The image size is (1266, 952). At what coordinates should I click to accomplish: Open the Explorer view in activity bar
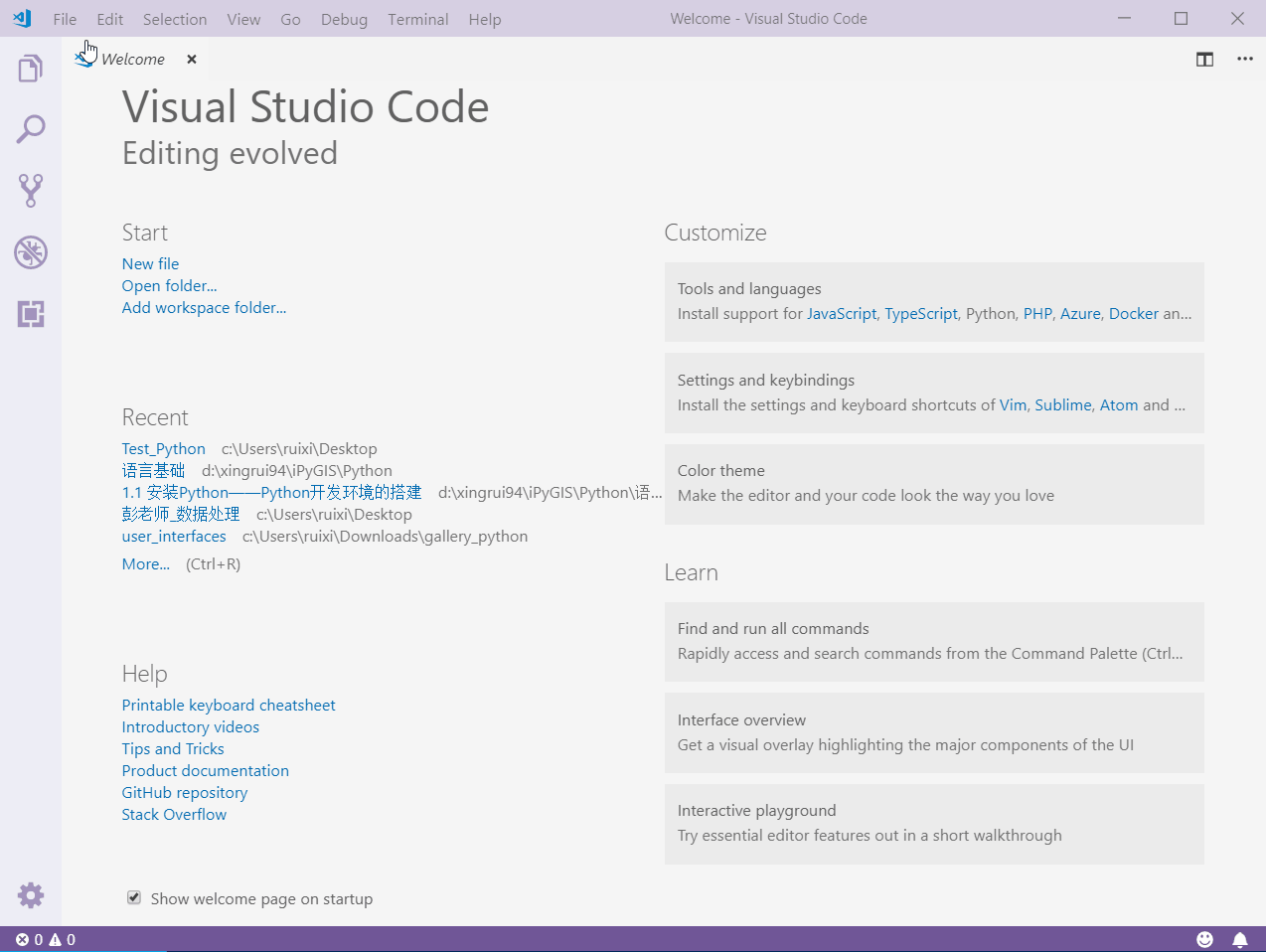31,69
